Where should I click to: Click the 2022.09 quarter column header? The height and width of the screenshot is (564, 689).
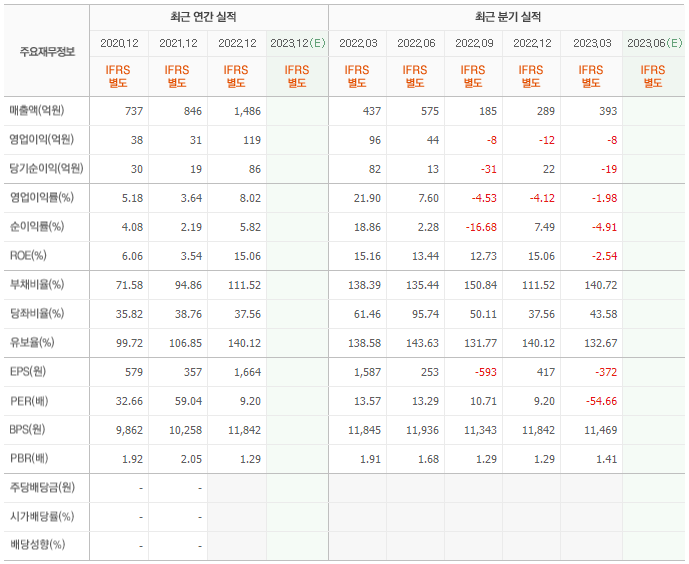(x=474, y=43)
